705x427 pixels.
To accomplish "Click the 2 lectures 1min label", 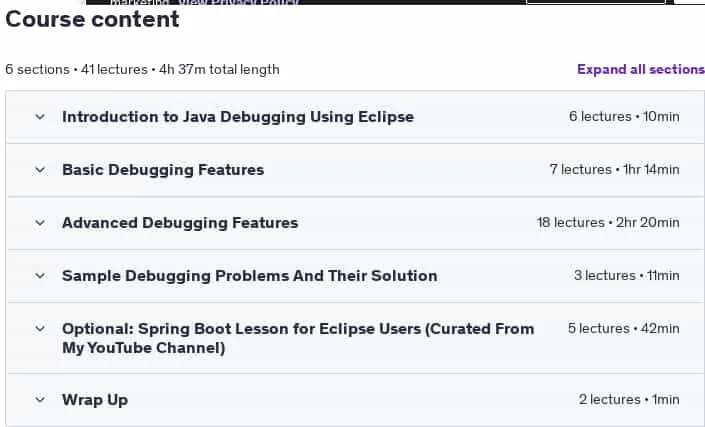I will 629,400.
